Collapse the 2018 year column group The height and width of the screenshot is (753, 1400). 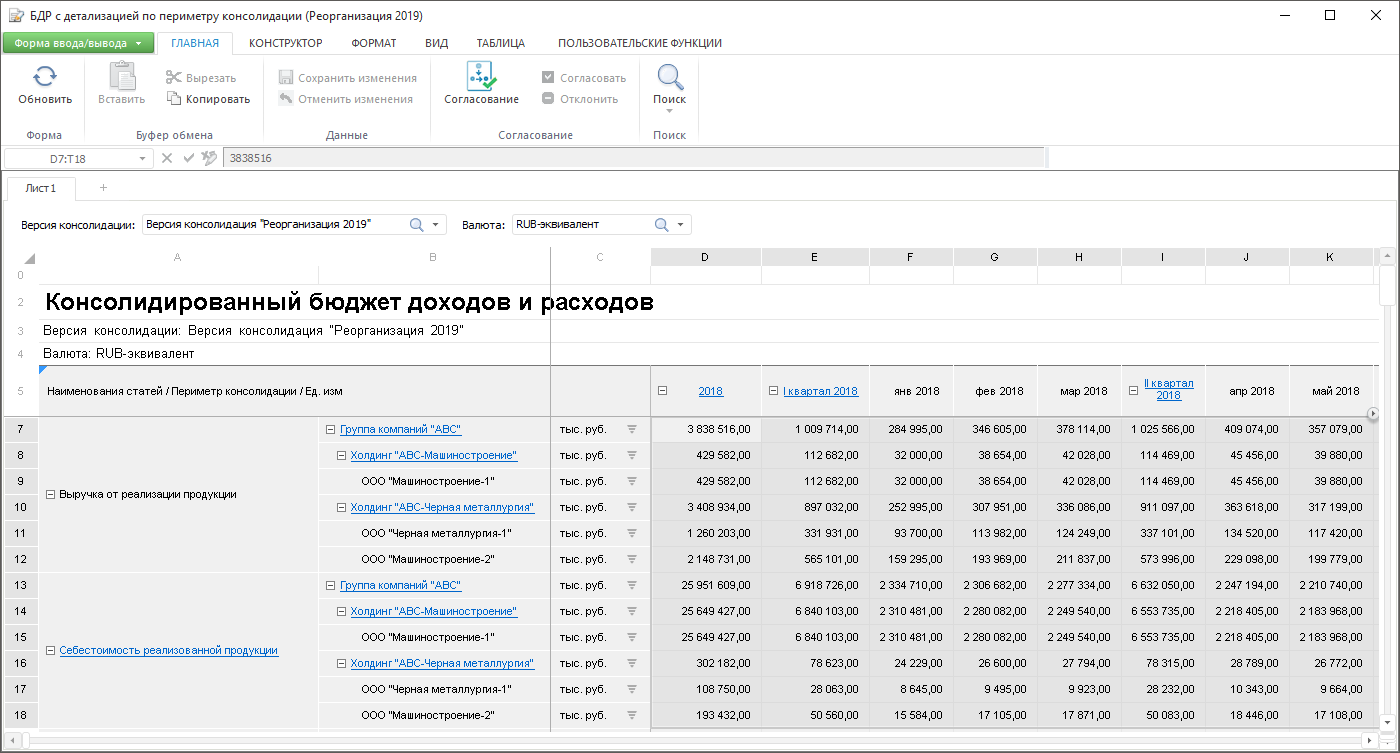click(662, 391)
